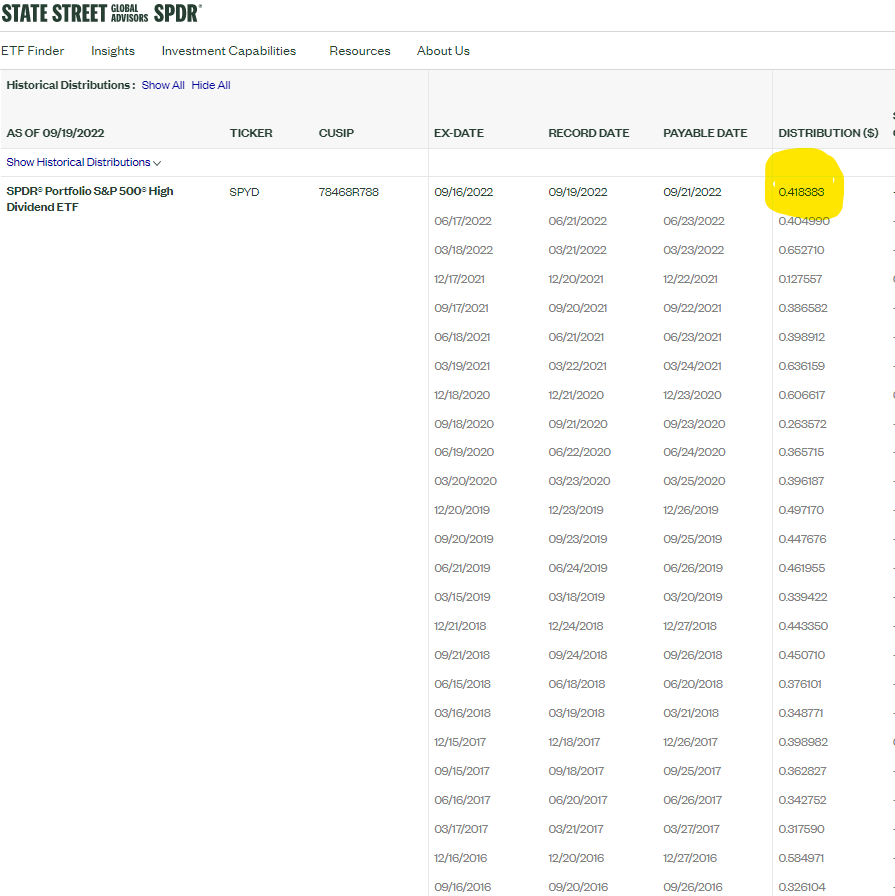Select record date 09/20/2021

pyautogui.click(x=577, y=308)
